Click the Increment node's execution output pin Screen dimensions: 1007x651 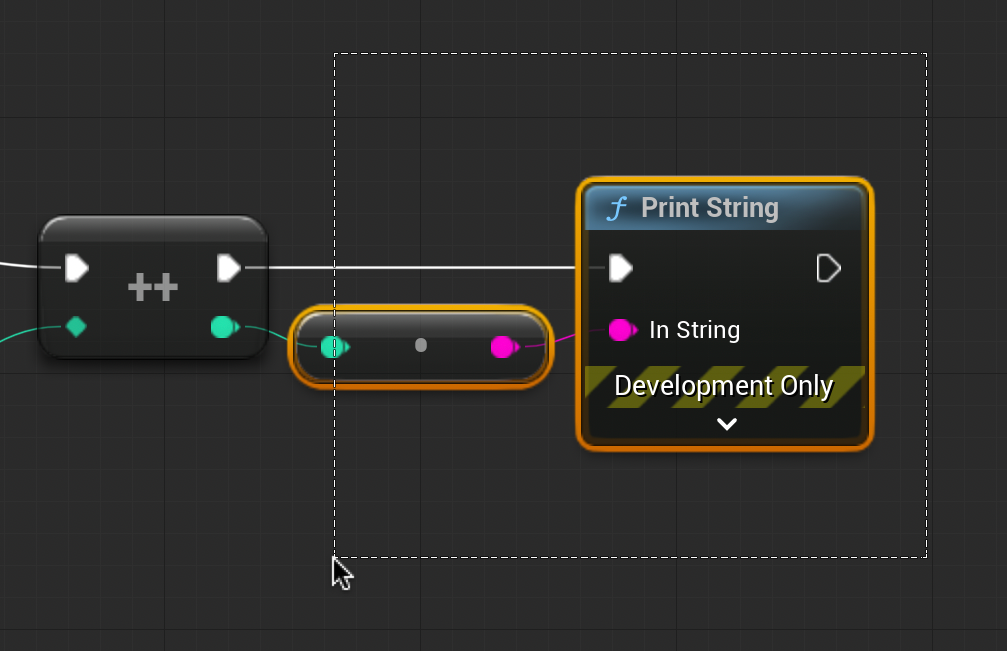(x=229, y=267)
